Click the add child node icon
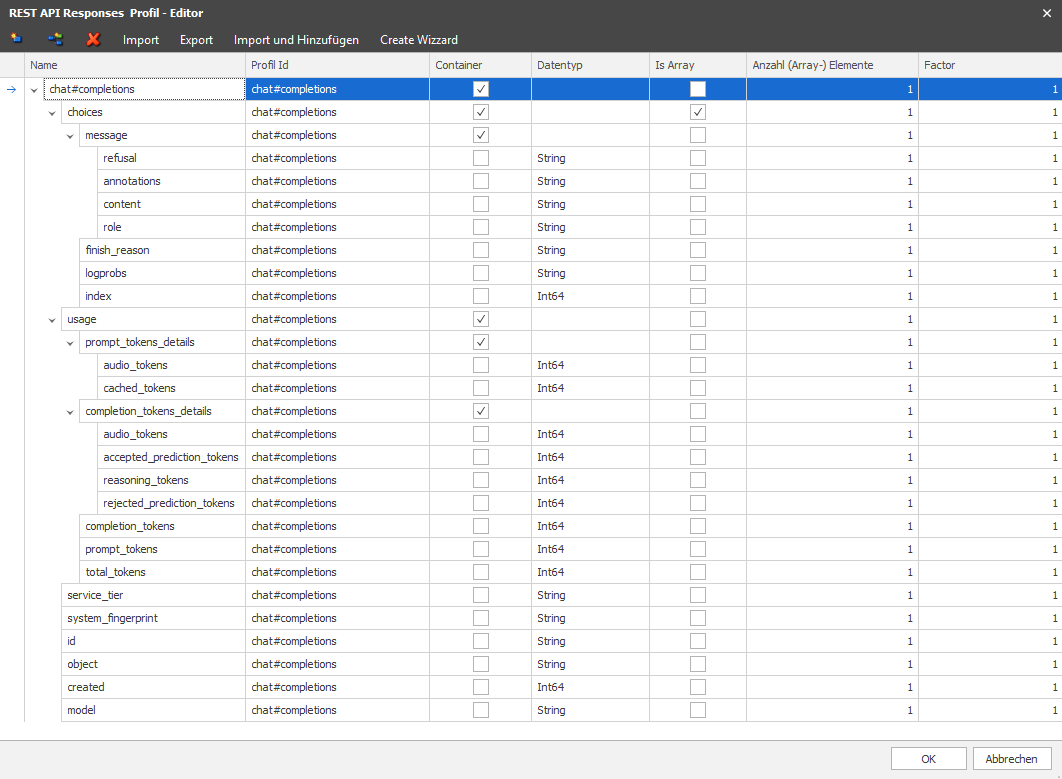Image resolution: width=1062 pixels, height=779 pixels. (x=56, y=39)
